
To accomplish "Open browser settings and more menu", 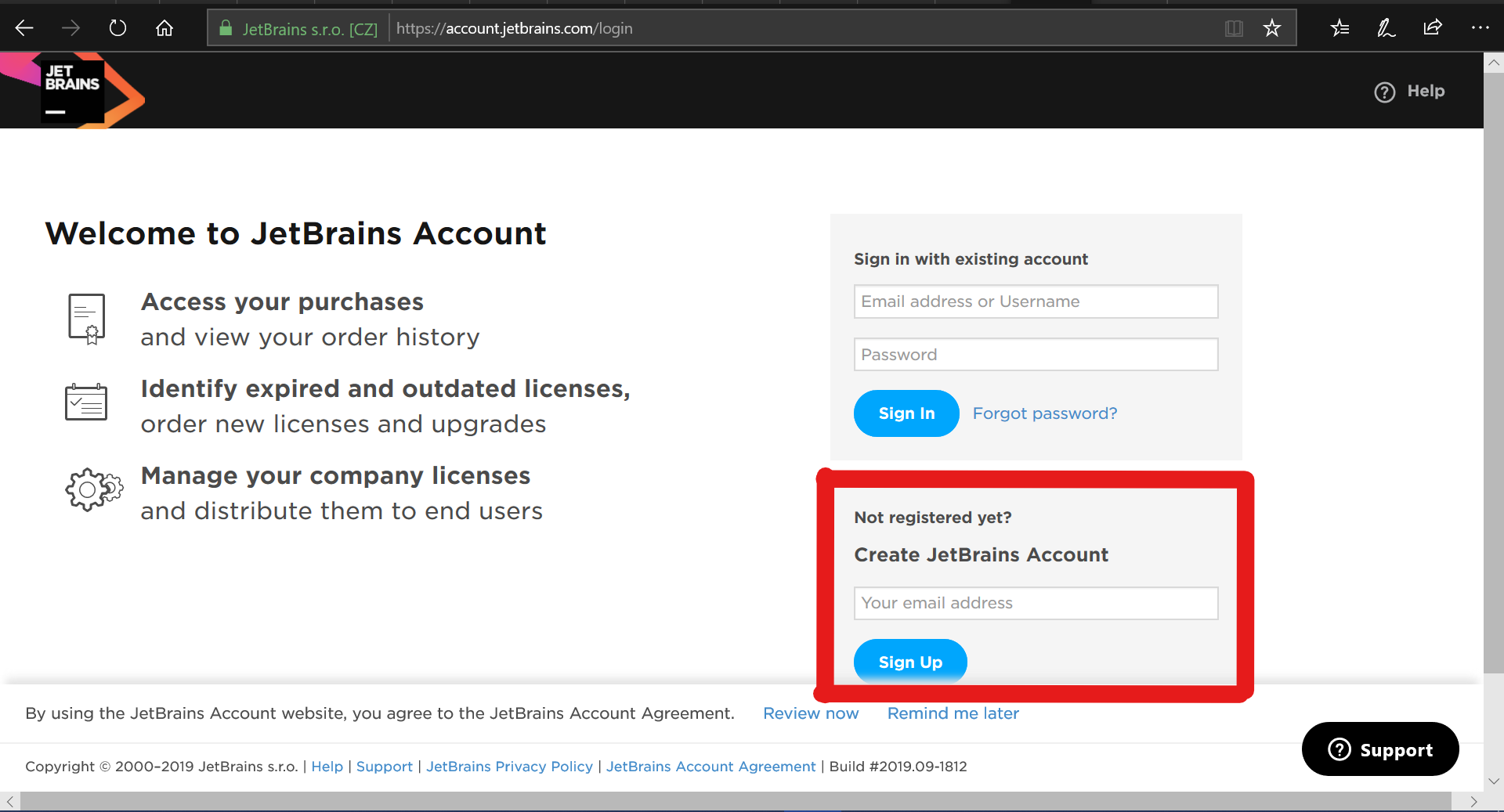I will (1480, 28).
